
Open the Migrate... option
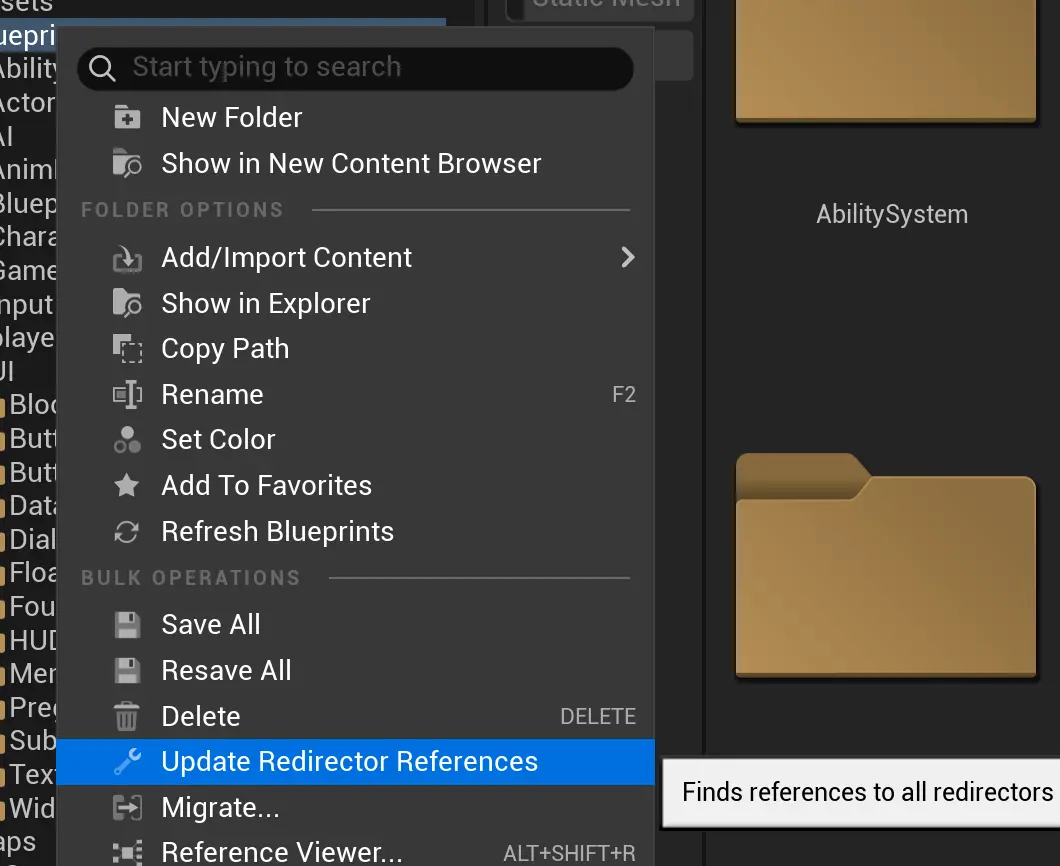pos(220,807)
